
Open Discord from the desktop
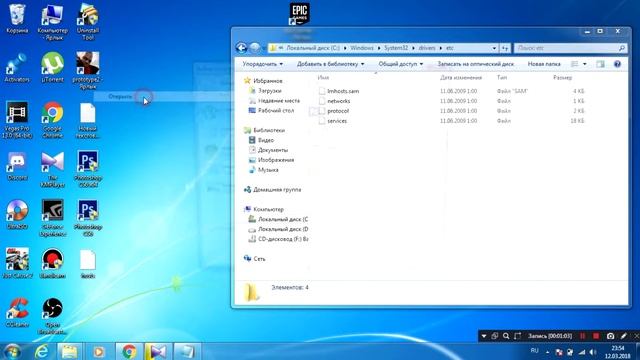[17, 166]
